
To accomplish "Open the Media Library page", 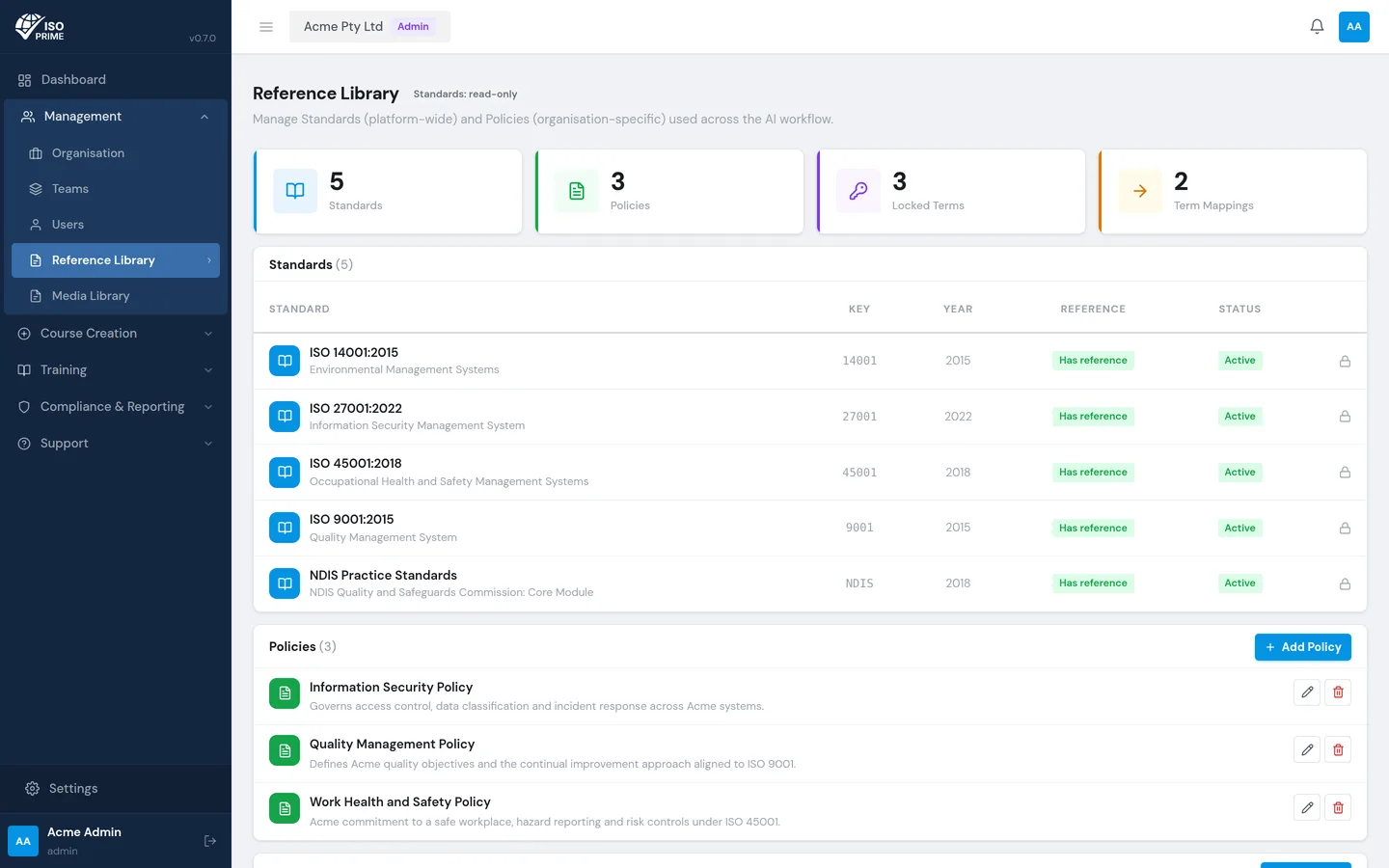I will 116,296.
